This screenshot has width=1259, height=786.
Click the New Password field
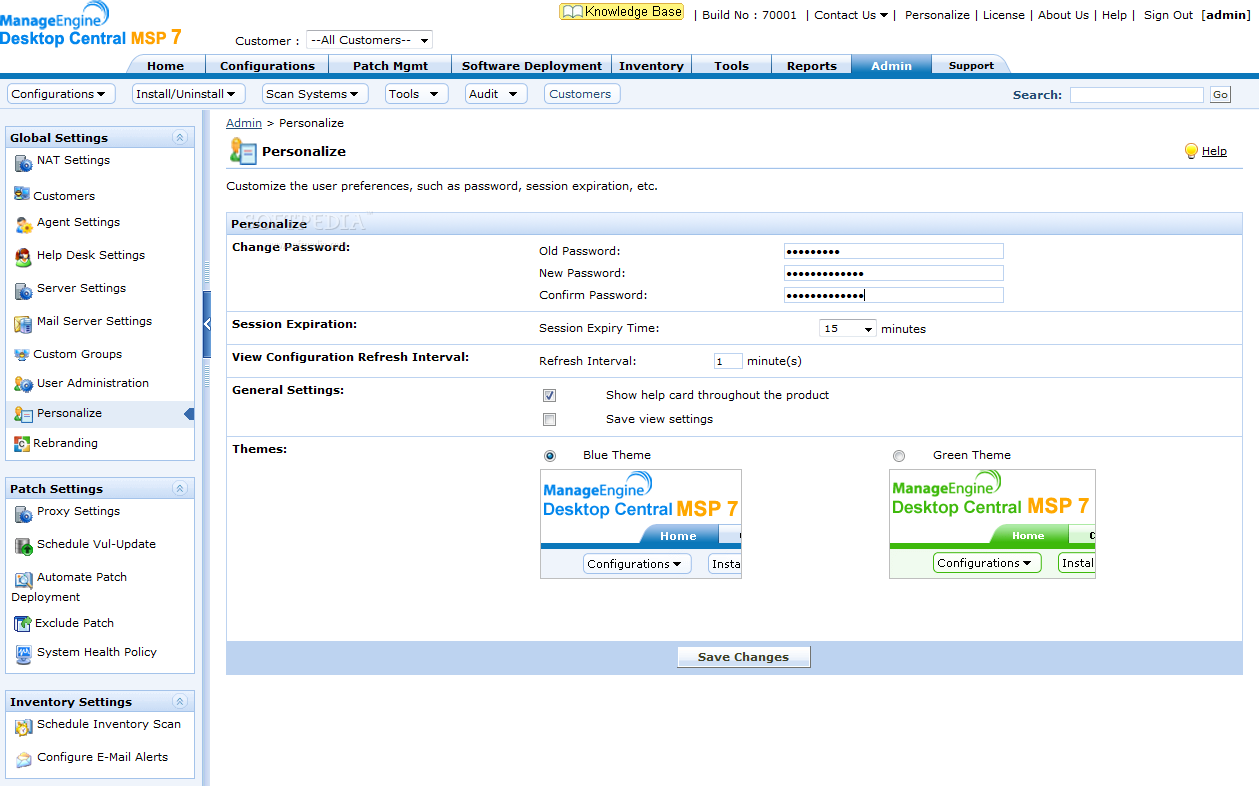click(x=893, y=273)
